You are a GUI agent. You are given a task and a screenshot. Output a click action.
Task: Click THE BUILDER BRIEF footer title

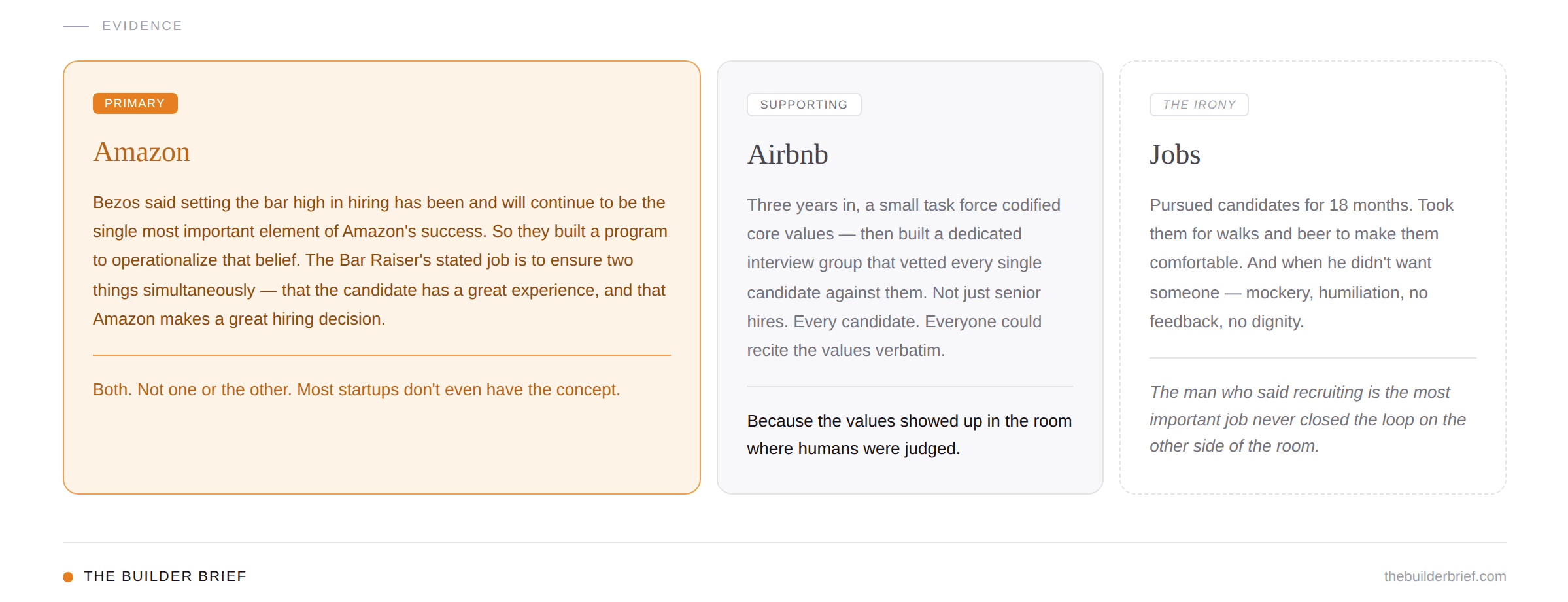(x=165, y=576)
